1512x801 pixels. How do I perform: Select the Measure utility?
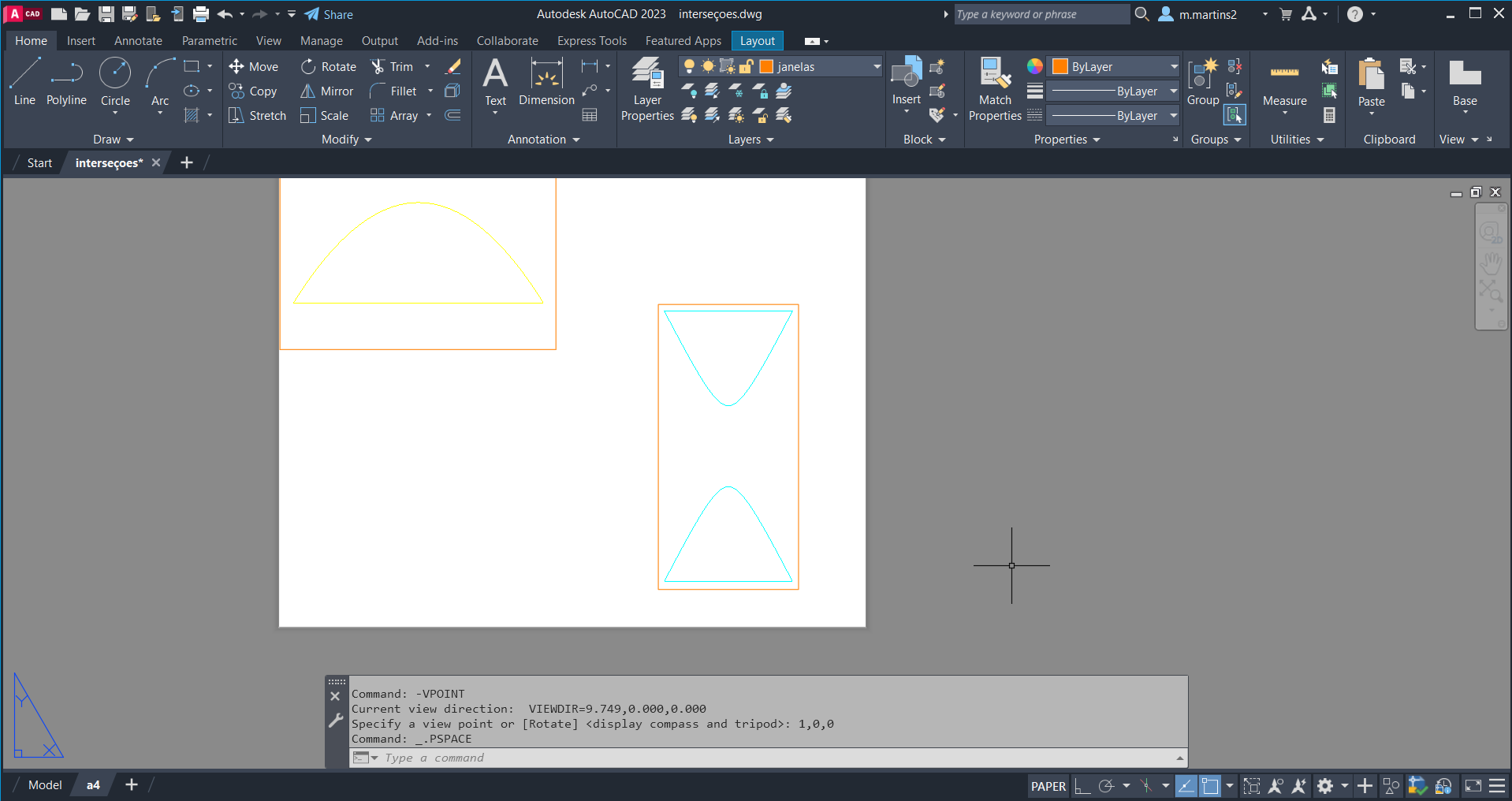(1284, 84)
